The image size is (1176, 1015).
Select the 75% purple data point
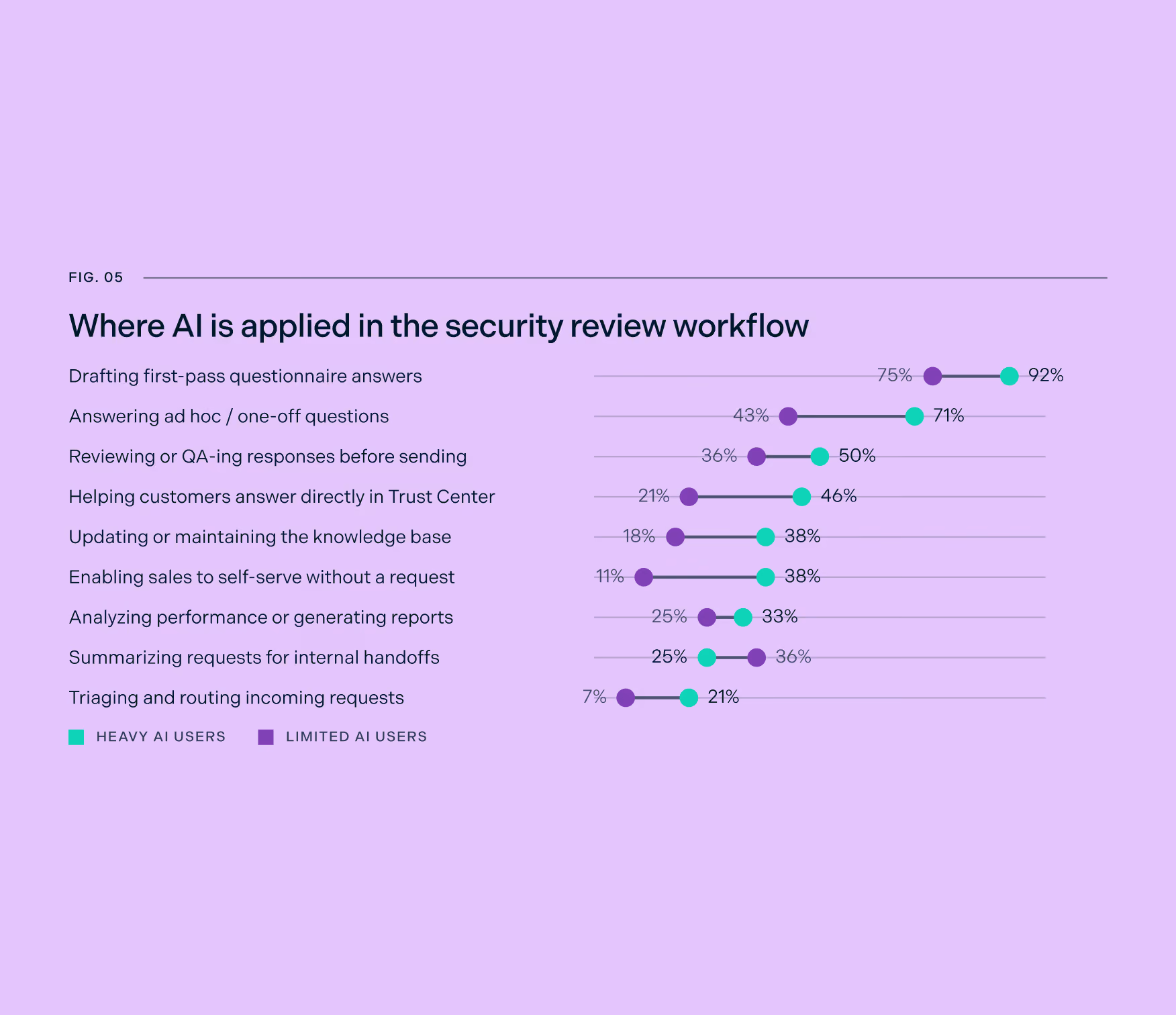[932, 377]
